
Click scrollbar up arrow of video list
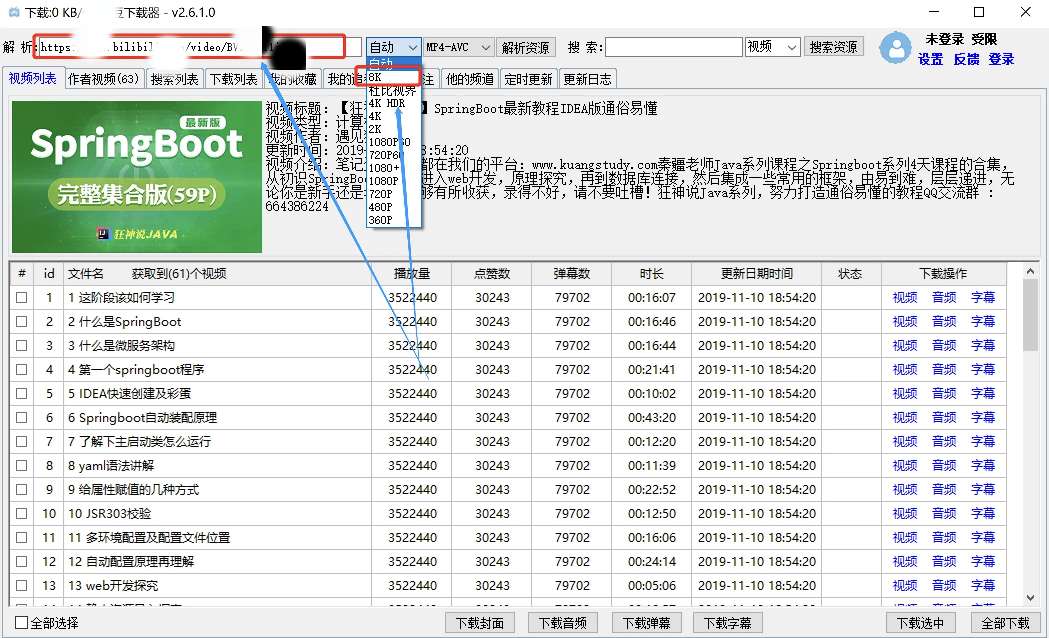pos(1030,271)
